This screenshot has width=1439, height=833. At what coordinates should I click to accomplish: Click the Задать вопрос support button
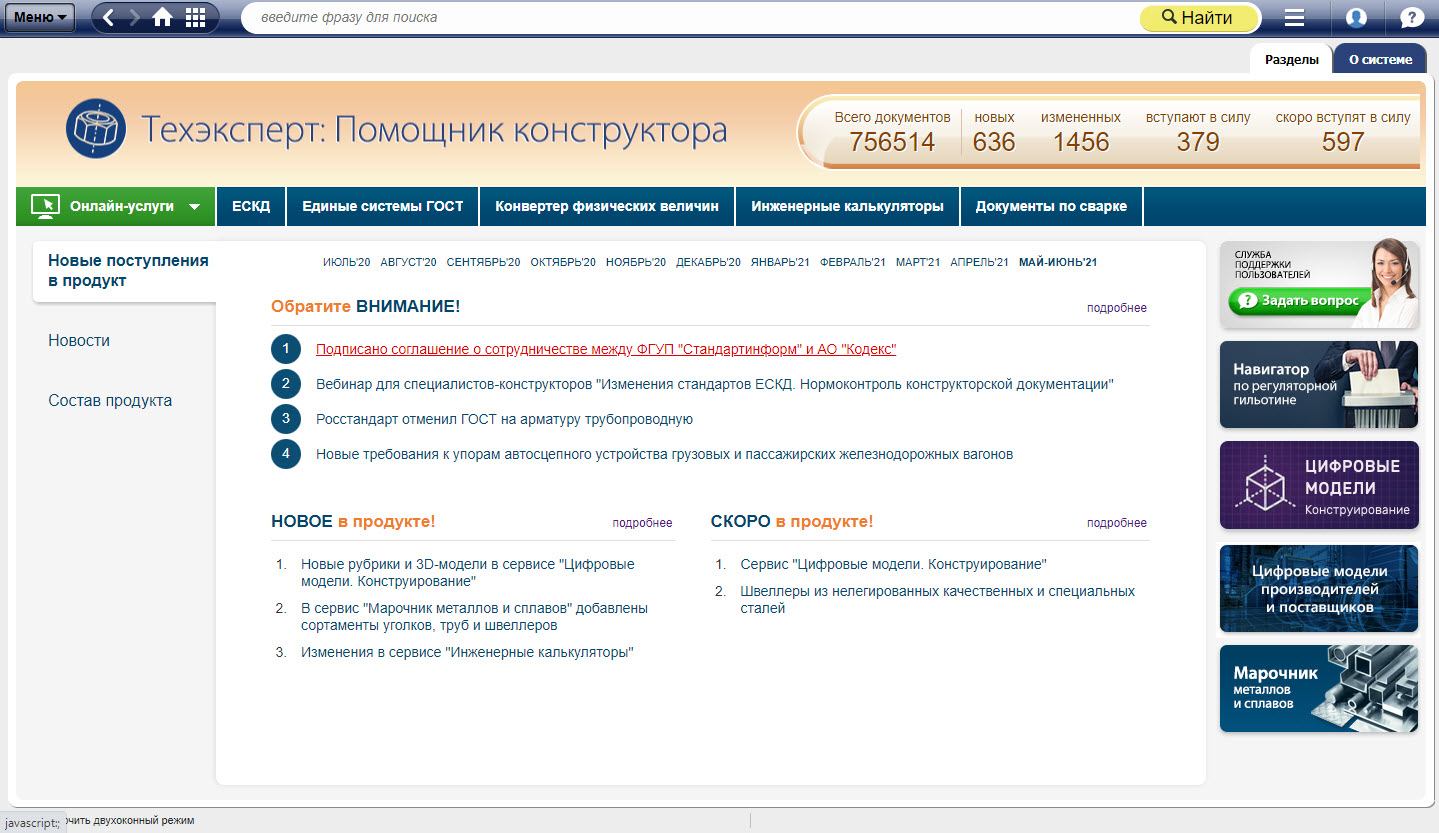point(1298,300)
